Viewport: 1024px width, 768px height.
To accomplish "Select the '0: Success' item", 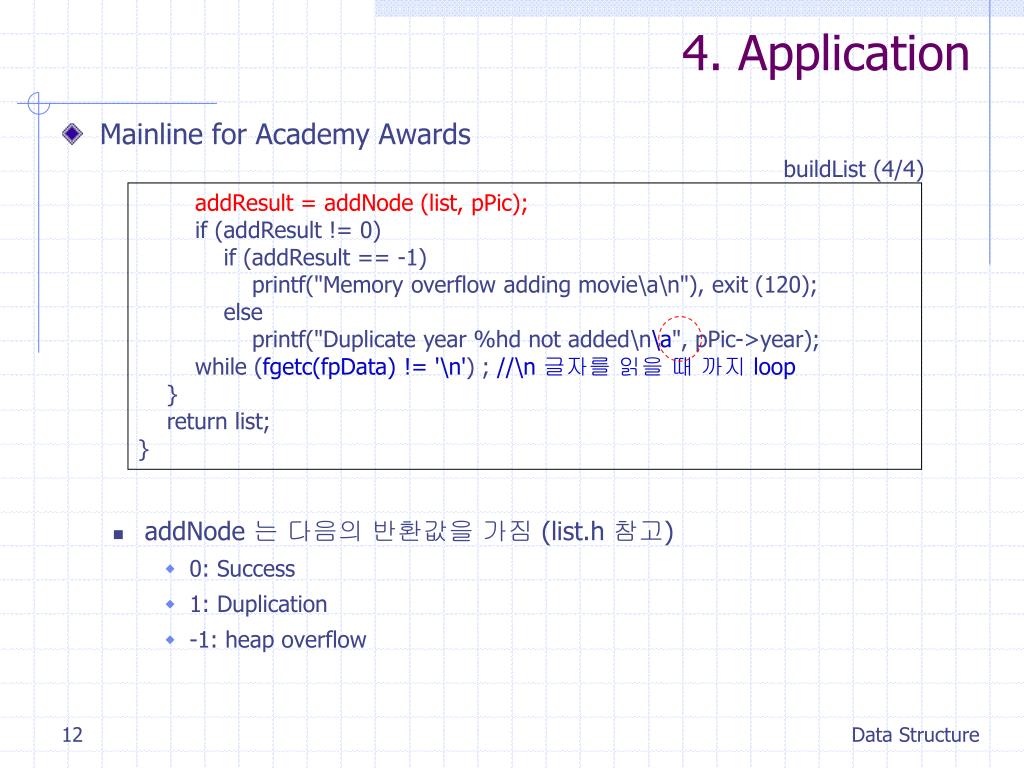I will click(242, 569).
